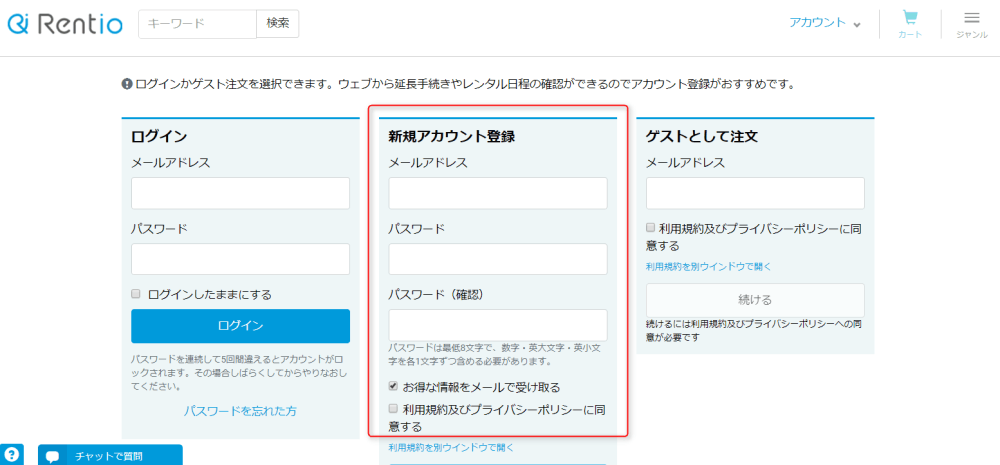Open the Rentio logo home link

point(65,24)
